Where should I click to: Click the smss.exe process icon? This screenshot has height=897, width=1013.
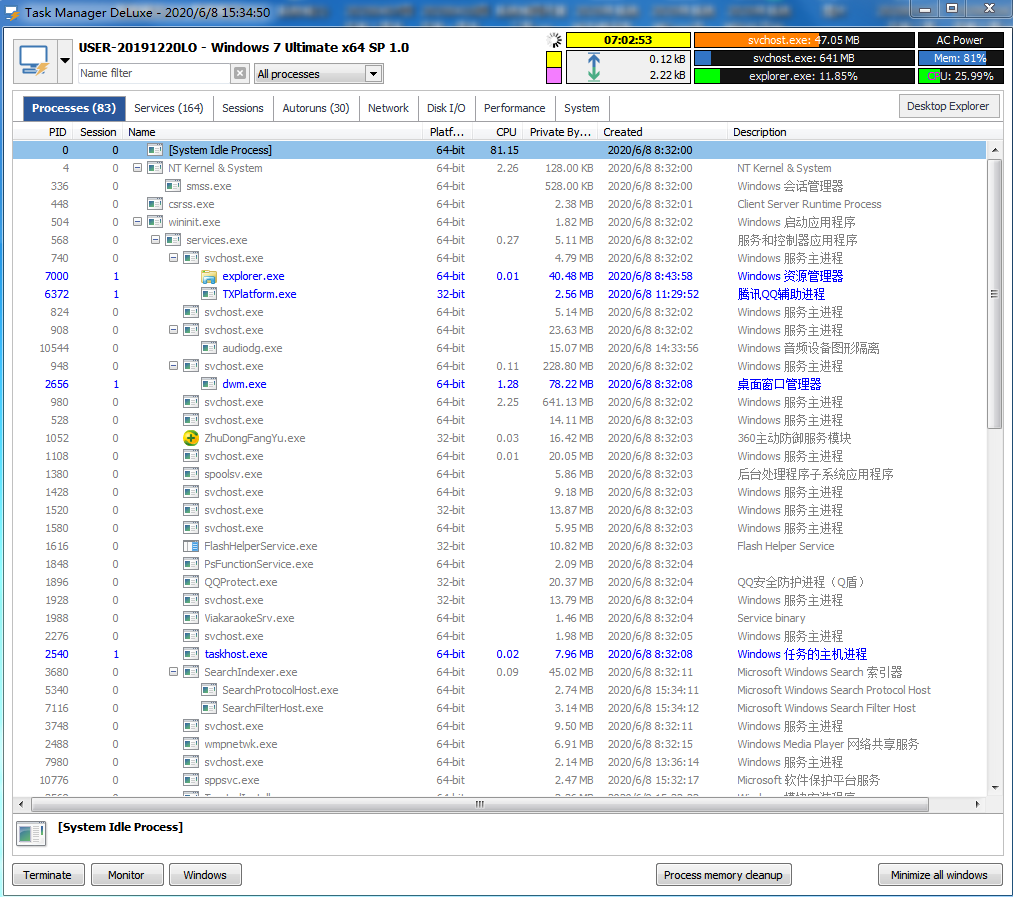click(x=172, y=186)
